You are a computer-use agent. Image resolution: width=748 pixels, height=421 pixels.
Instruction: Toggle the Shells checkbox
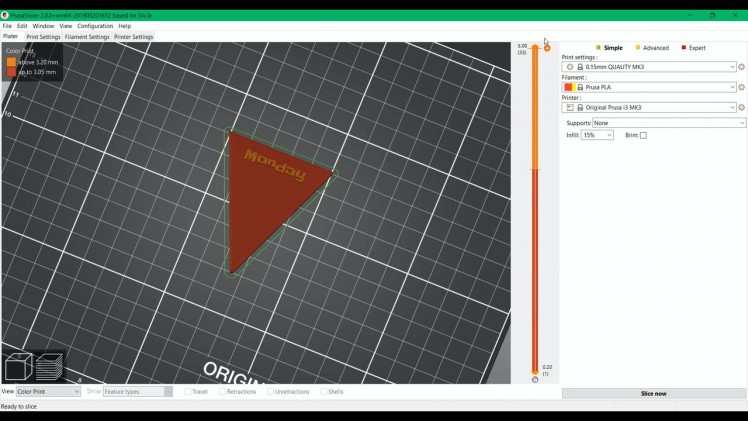[323, 391]
